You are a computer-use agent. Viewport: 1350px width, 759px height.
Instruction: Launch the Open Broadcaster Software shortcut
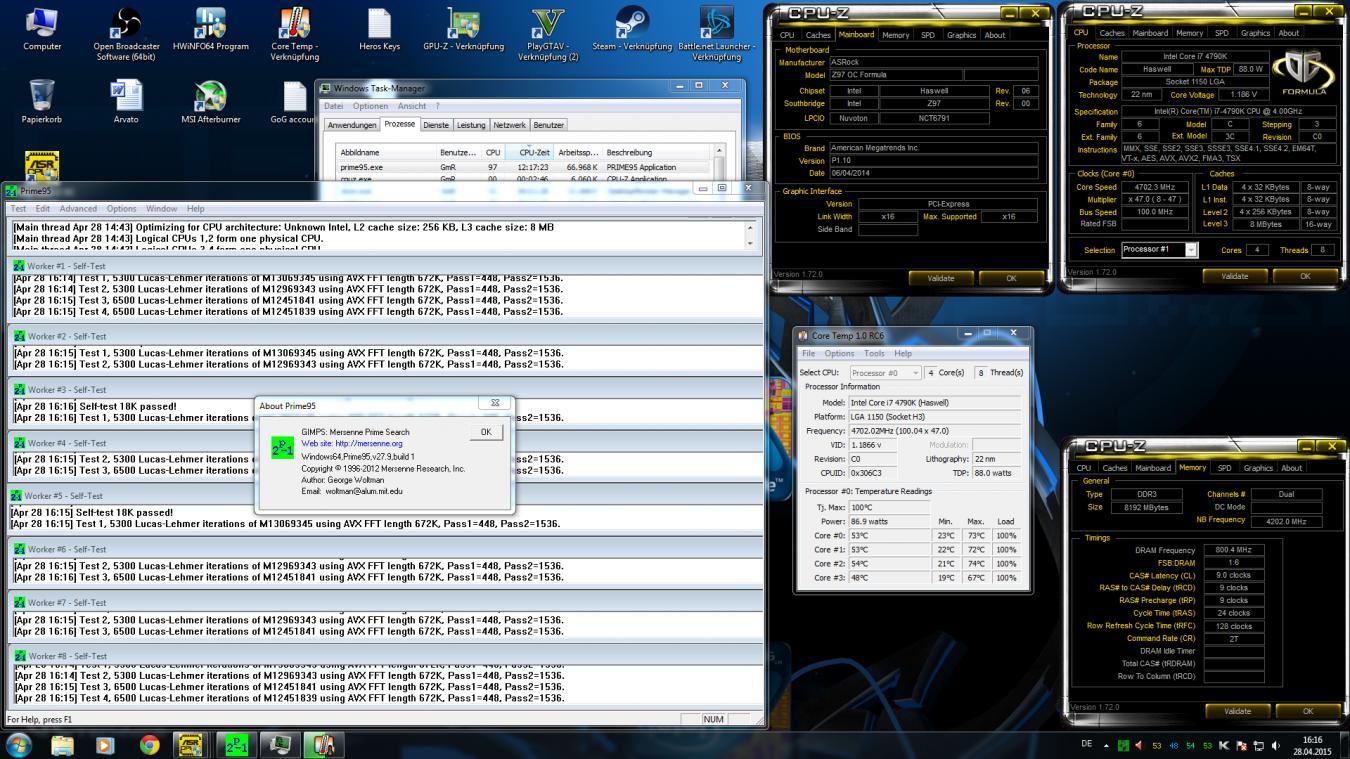[x=126, y=33]
